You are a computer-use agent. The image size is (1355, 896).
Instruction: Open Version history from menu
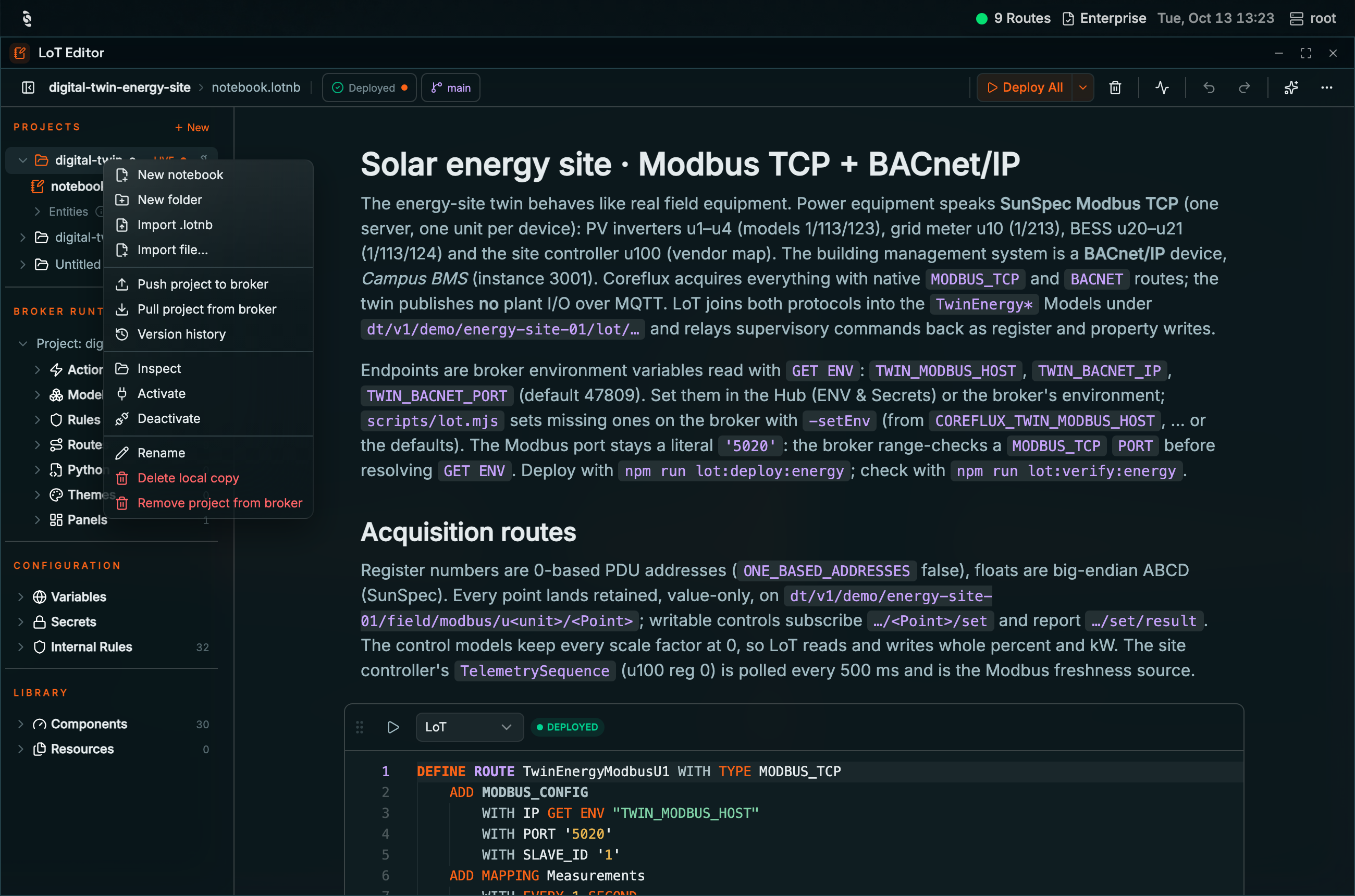pos(208,334)
